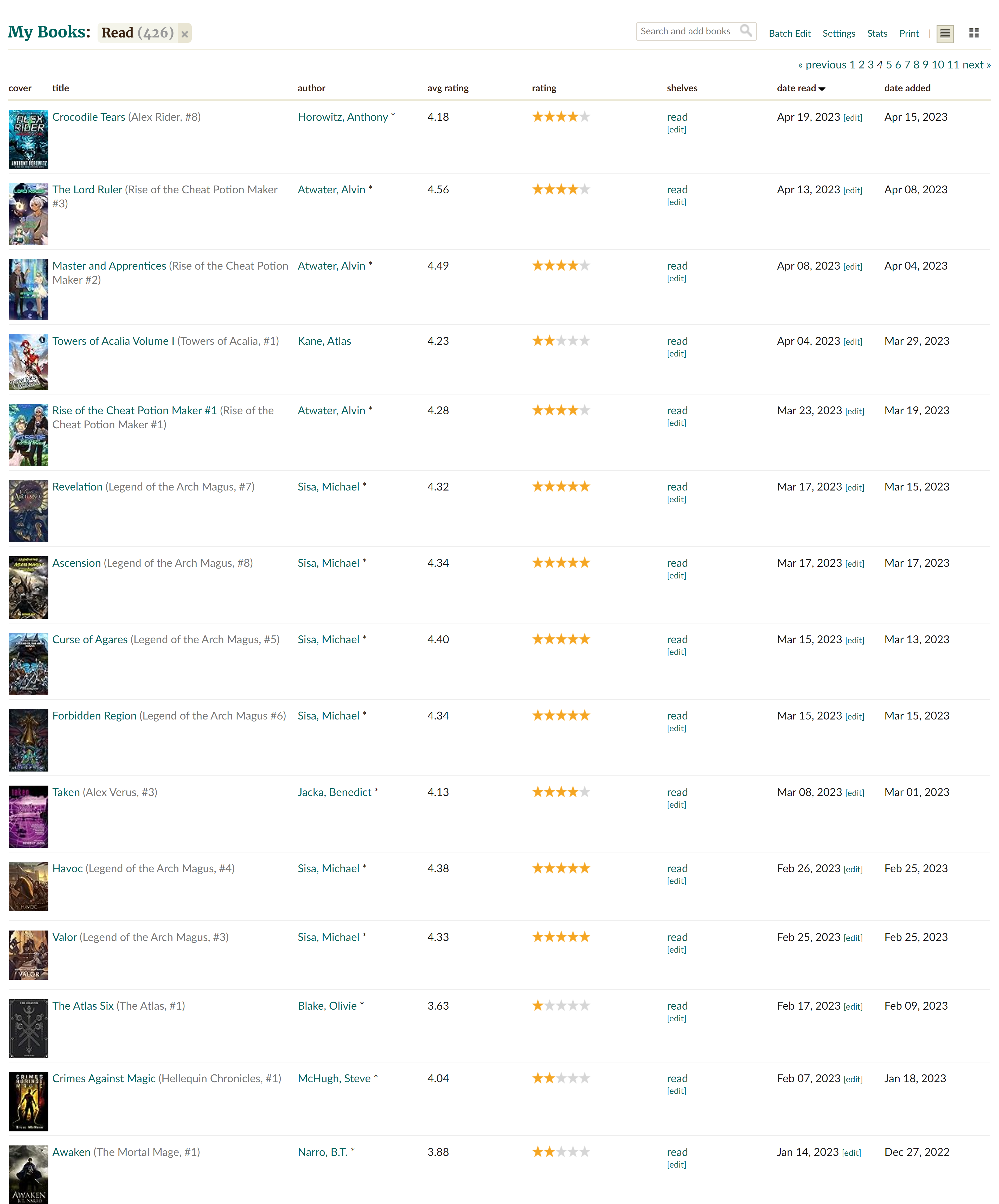Image resolution: width=999 pixels, height=1204 pixels.
Task: Go to page 5 of results
Action: pyautogui.click(x=888, y=65)
